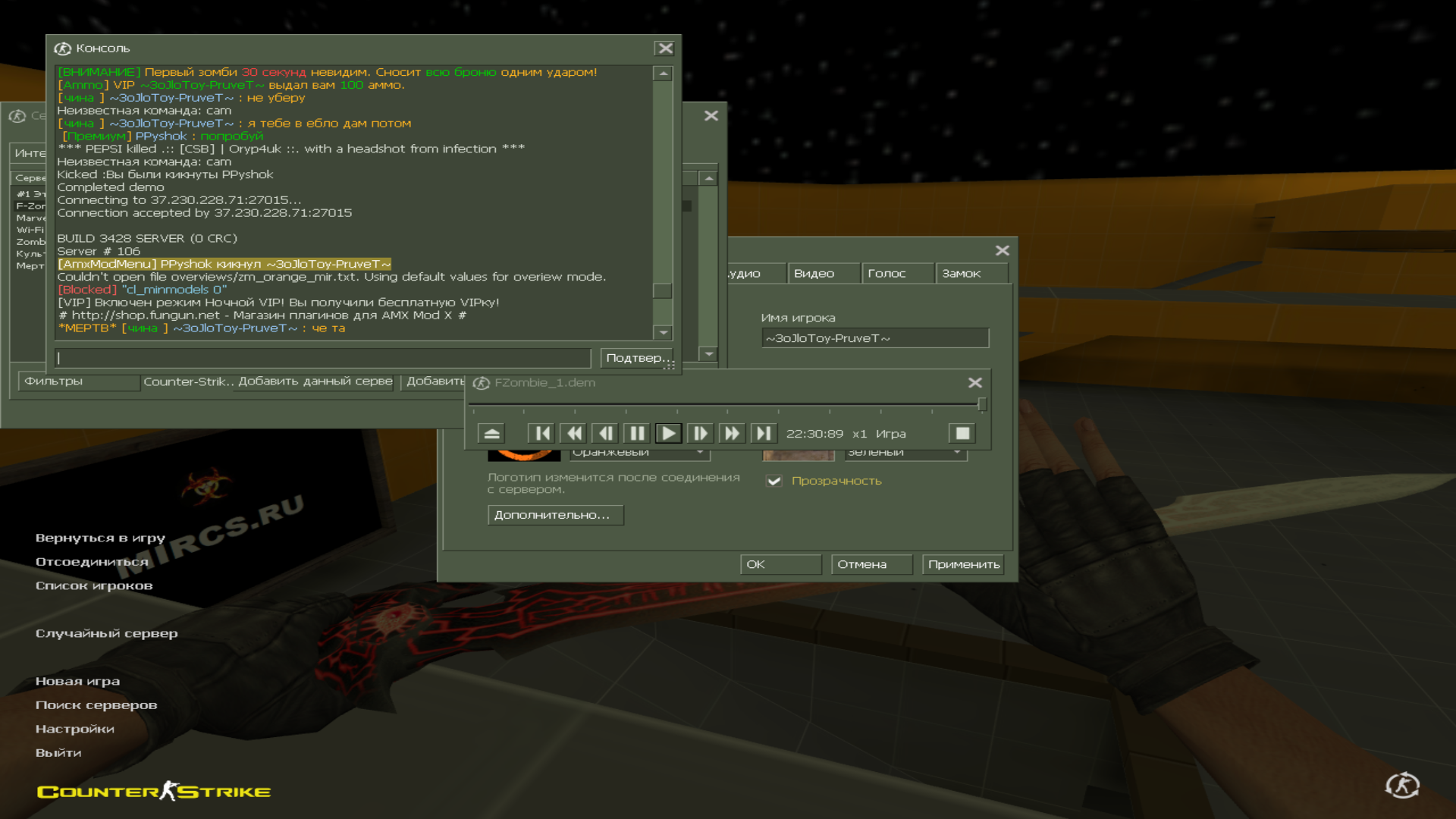Select Случайный сервер menu item
This screenshot has height=819, width=1456.
click(x=107, y=633)
